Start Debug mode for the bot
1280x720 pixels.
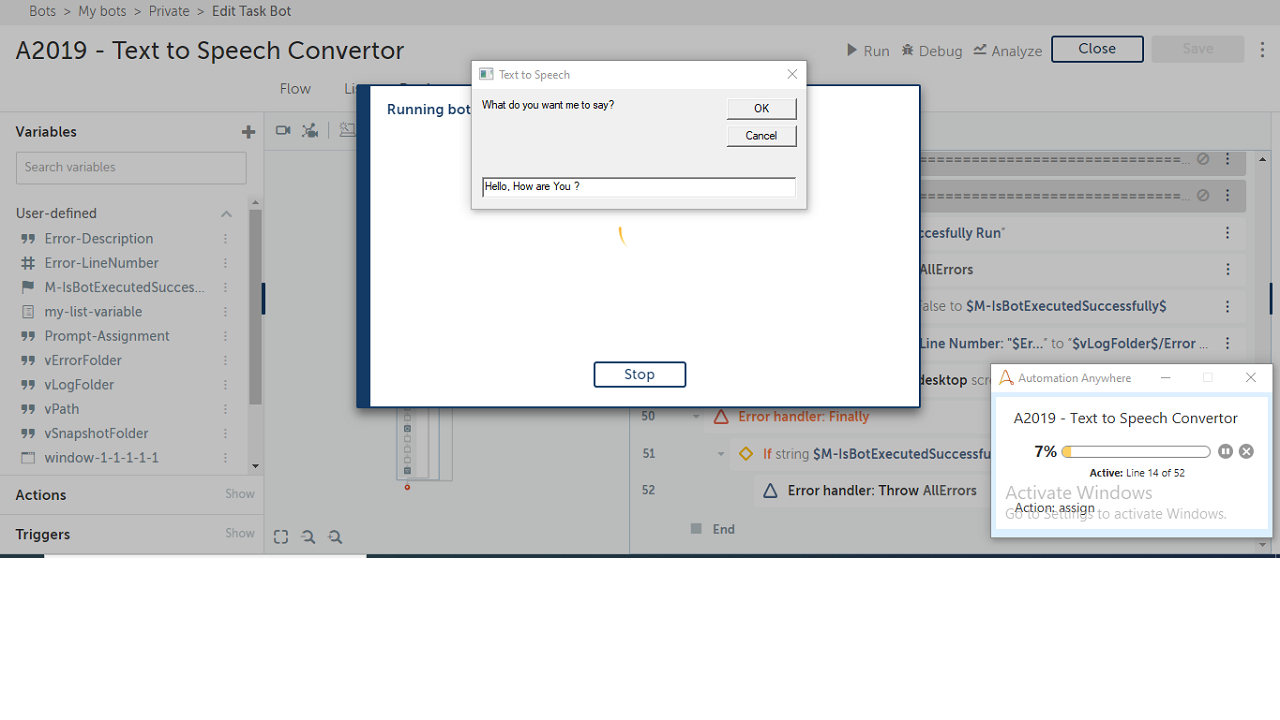932,50
